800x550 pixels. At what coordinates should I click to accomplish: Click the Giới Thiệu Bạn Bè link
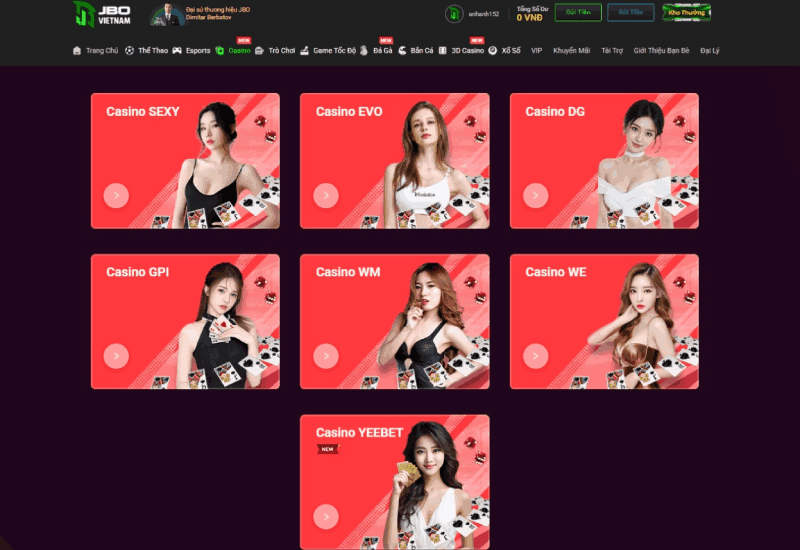[x=661, y=50]
